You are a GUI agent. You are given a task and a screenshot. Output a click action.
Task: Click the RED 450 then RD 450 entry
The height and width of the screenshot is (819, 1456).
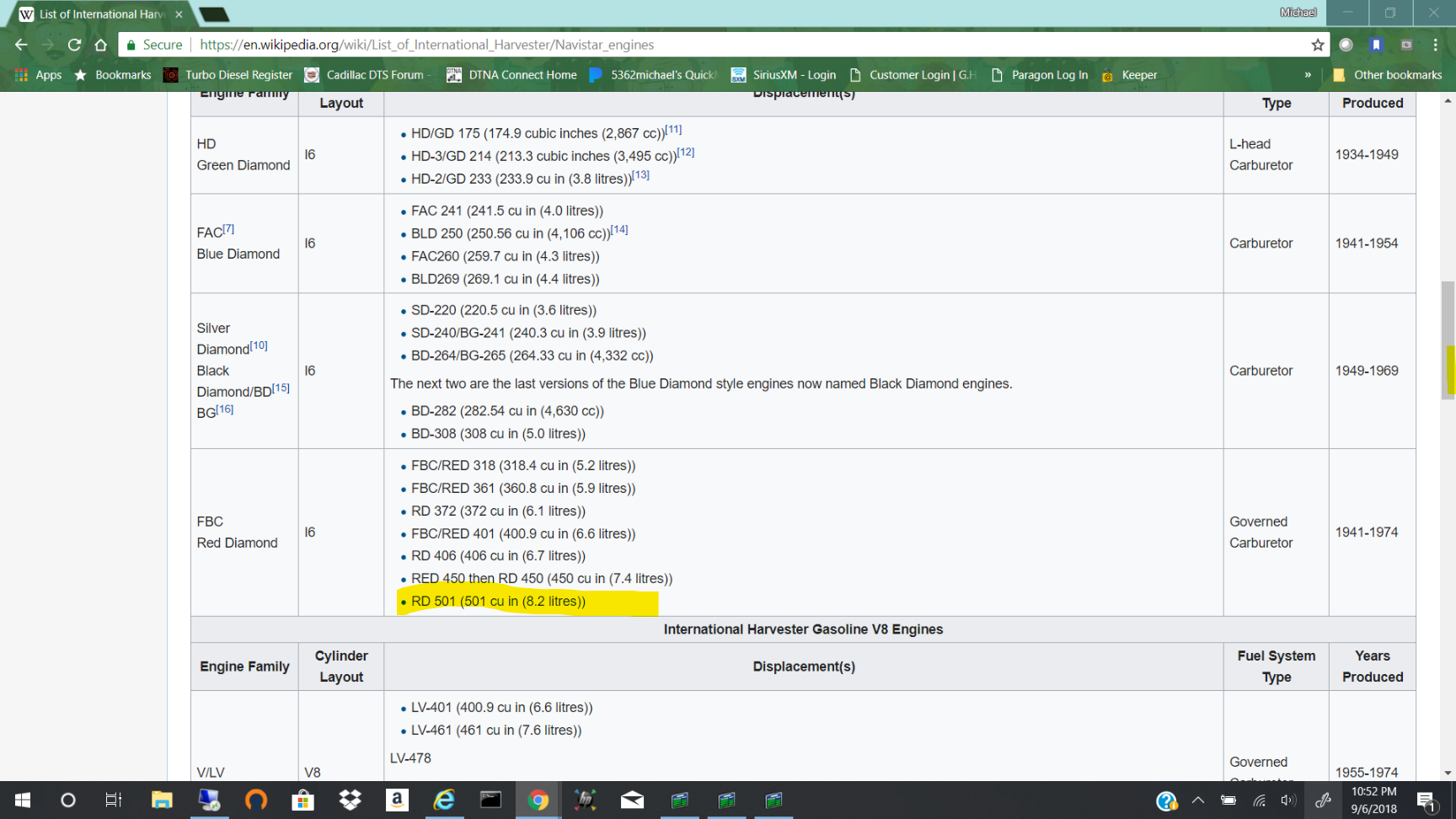[542, 578]
